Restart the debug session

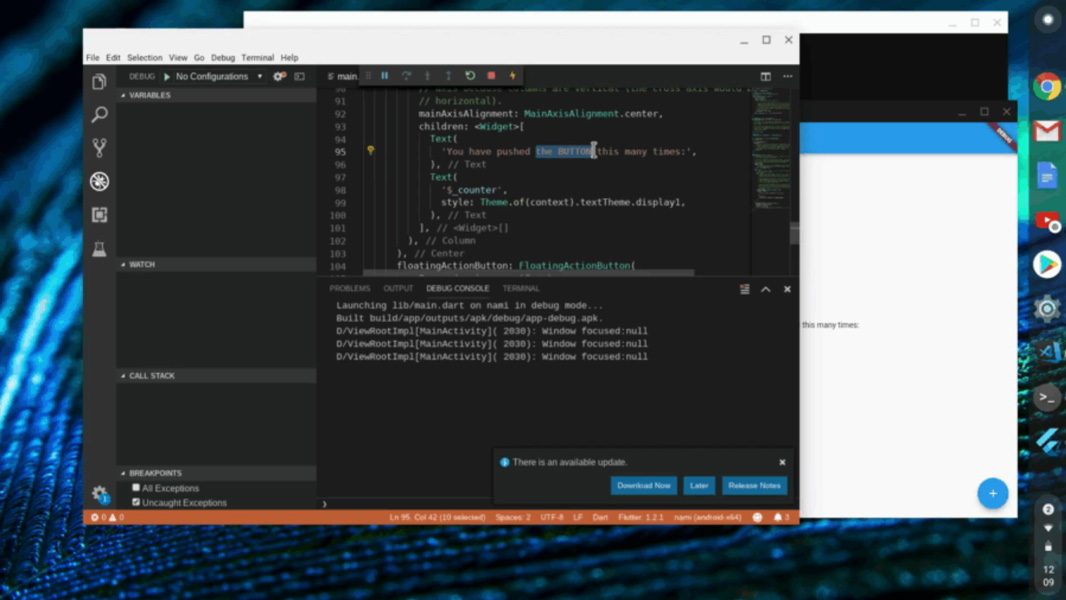pos(470,76)
